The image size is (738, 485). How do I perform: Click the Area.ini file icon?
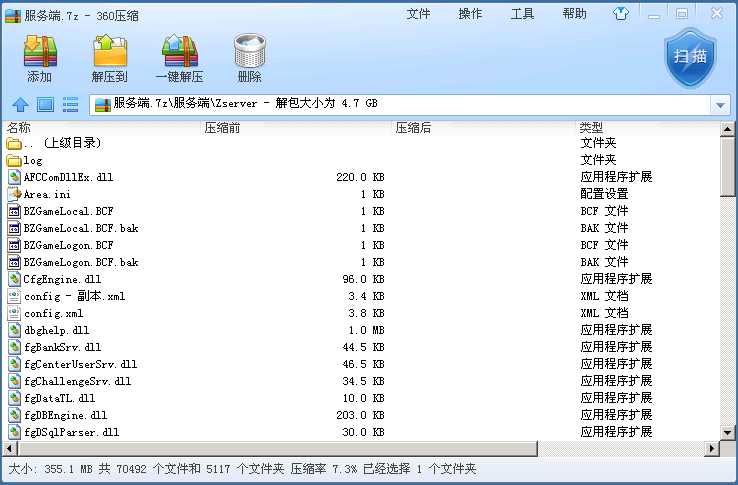[15, 194]
